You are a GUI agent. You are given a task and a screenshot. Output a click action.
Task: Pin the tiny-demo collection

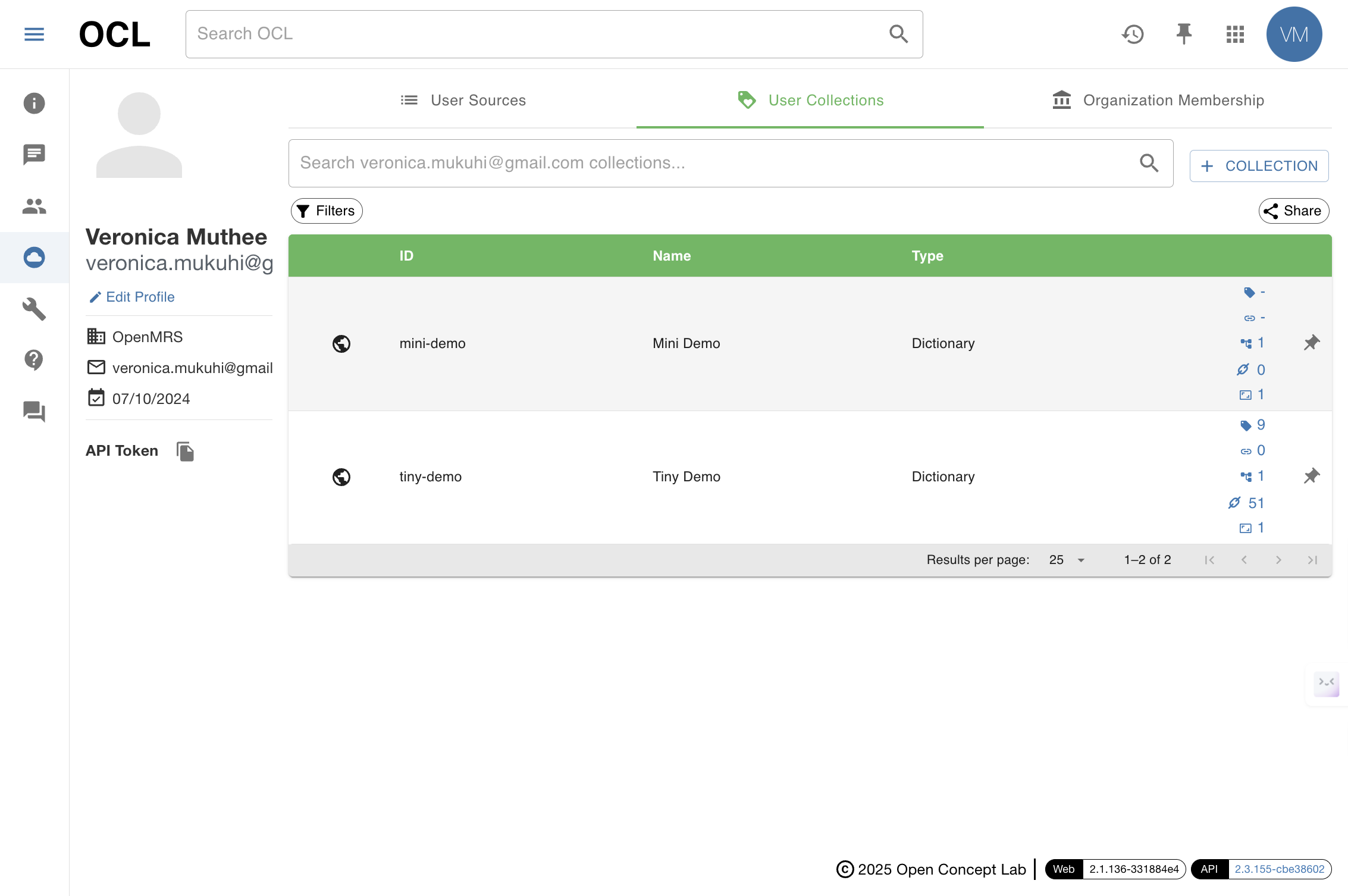[1311, 476]
